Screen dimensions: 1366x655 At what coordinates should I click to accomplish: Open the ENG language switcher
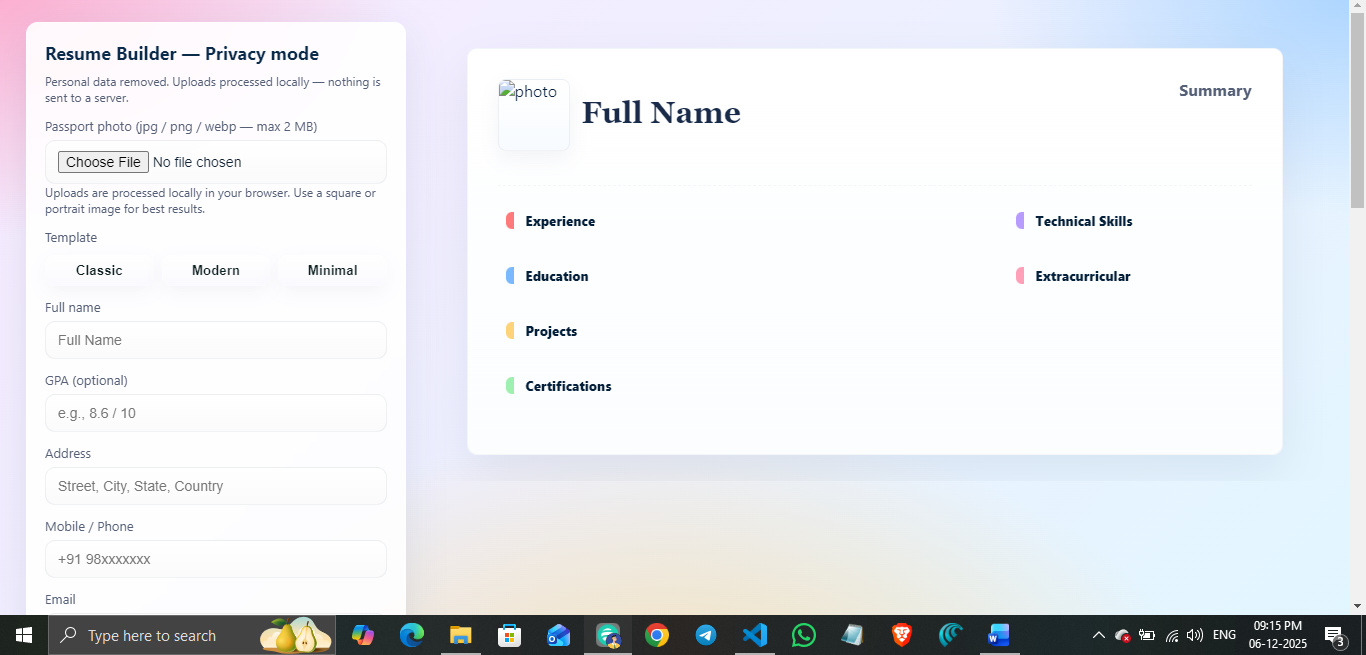pos(1224,635)
